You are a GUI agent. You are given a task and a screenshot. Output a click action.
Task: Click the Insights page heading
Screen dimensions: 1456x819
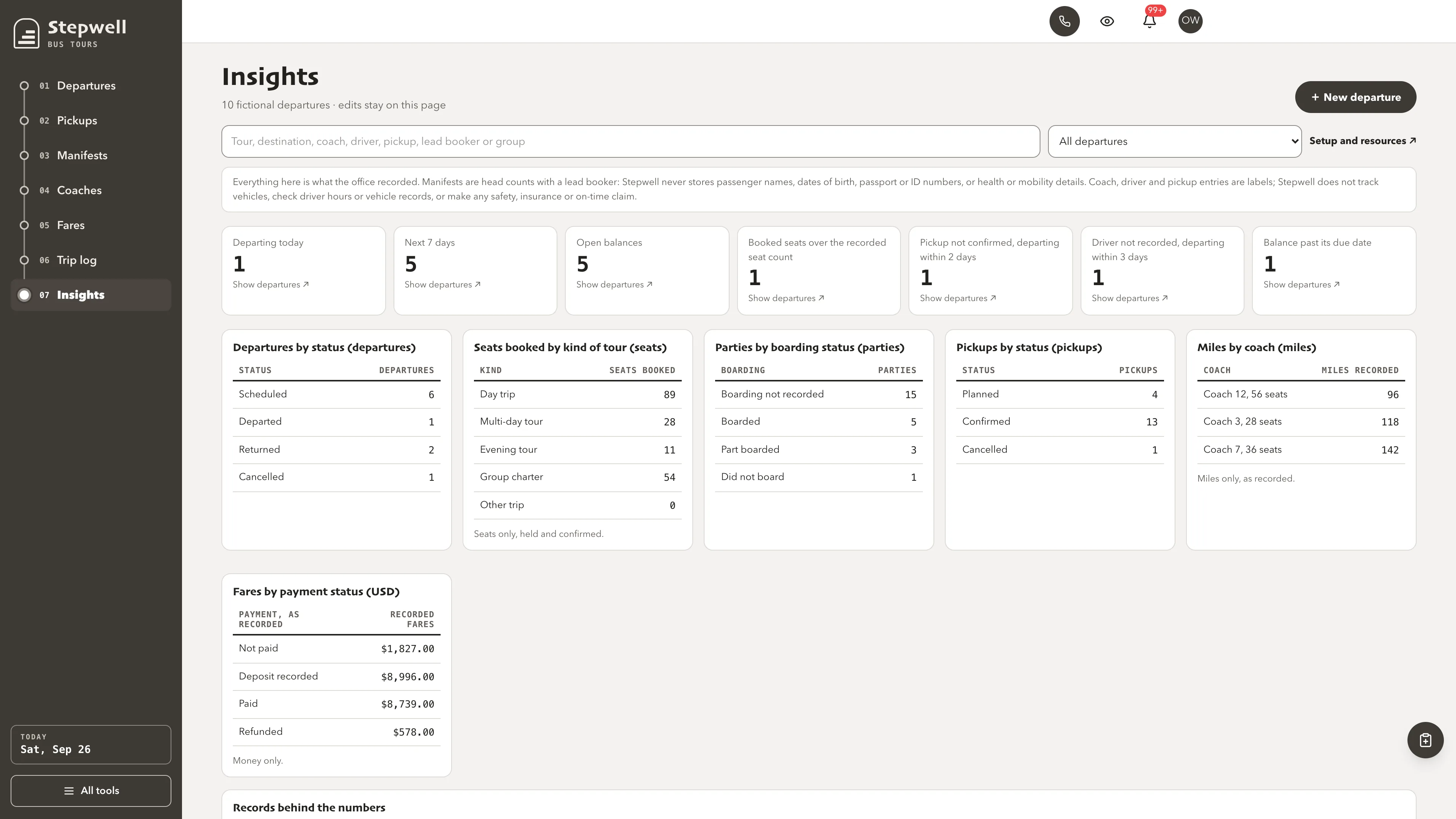(x=270, y=76)
